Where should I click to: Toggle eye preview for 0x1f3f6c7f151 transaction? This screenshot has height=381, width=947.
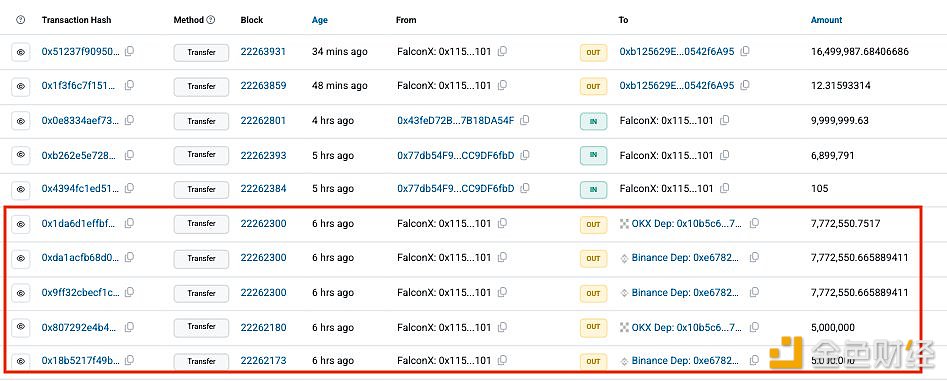(21, 86)
